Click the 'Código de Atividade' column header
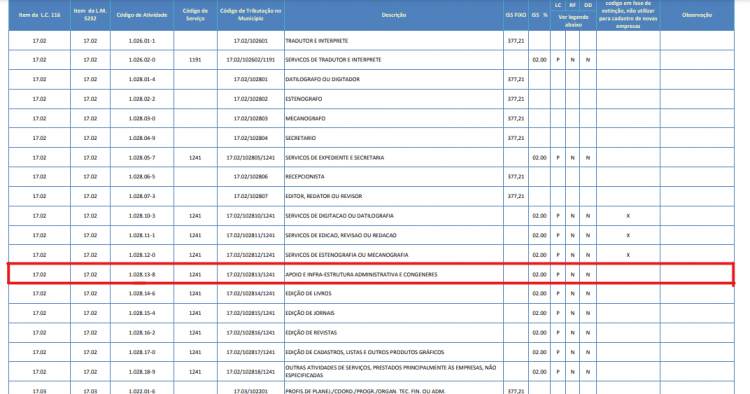 (142, 15)
